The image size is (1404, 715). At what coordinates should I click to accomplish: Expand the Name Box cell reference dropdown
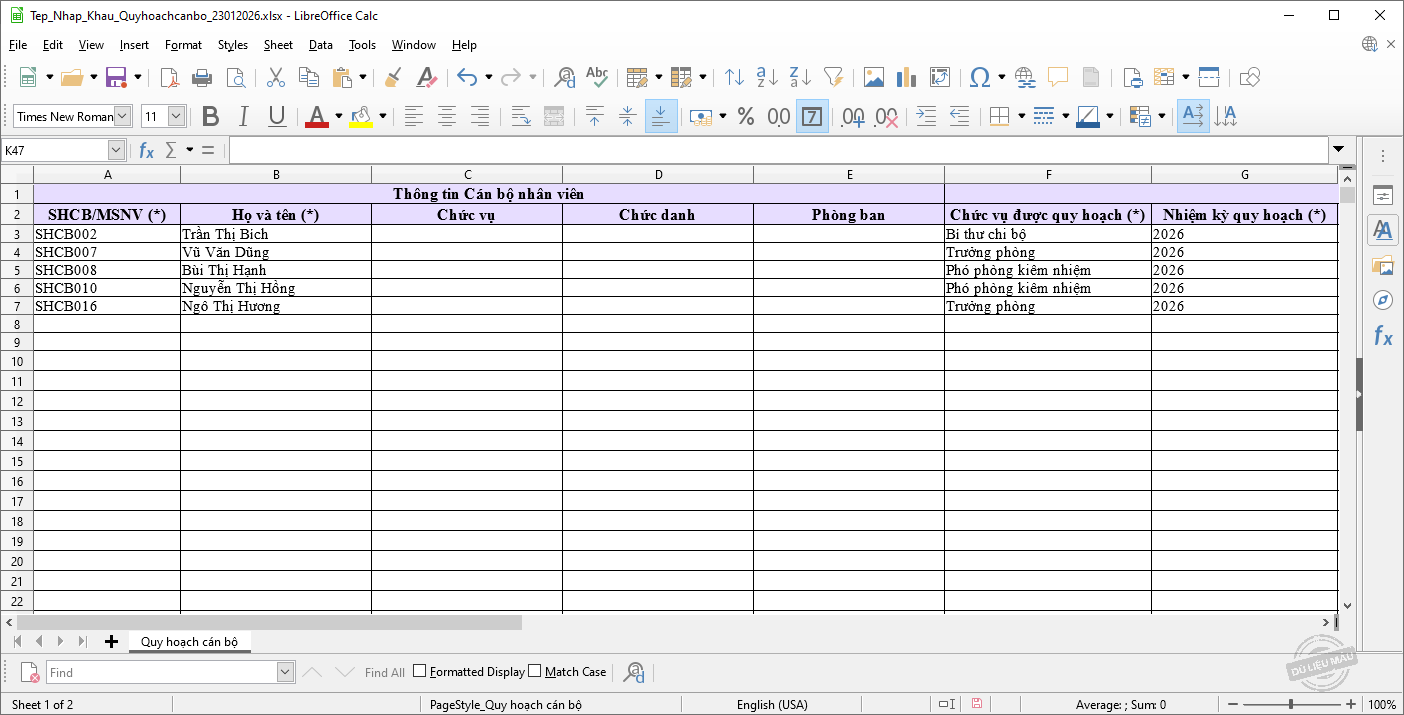pyautogui.click(x=116, y=150)
